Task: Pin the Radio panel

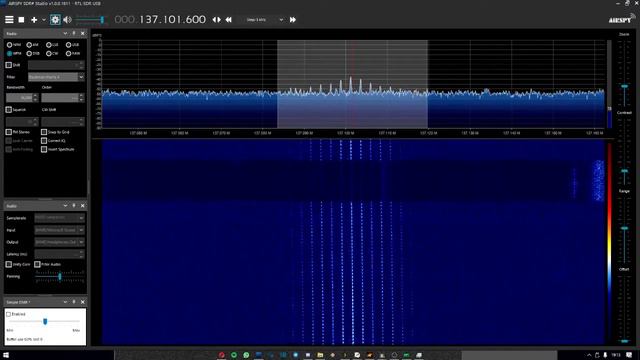Action: coord(74,33)
